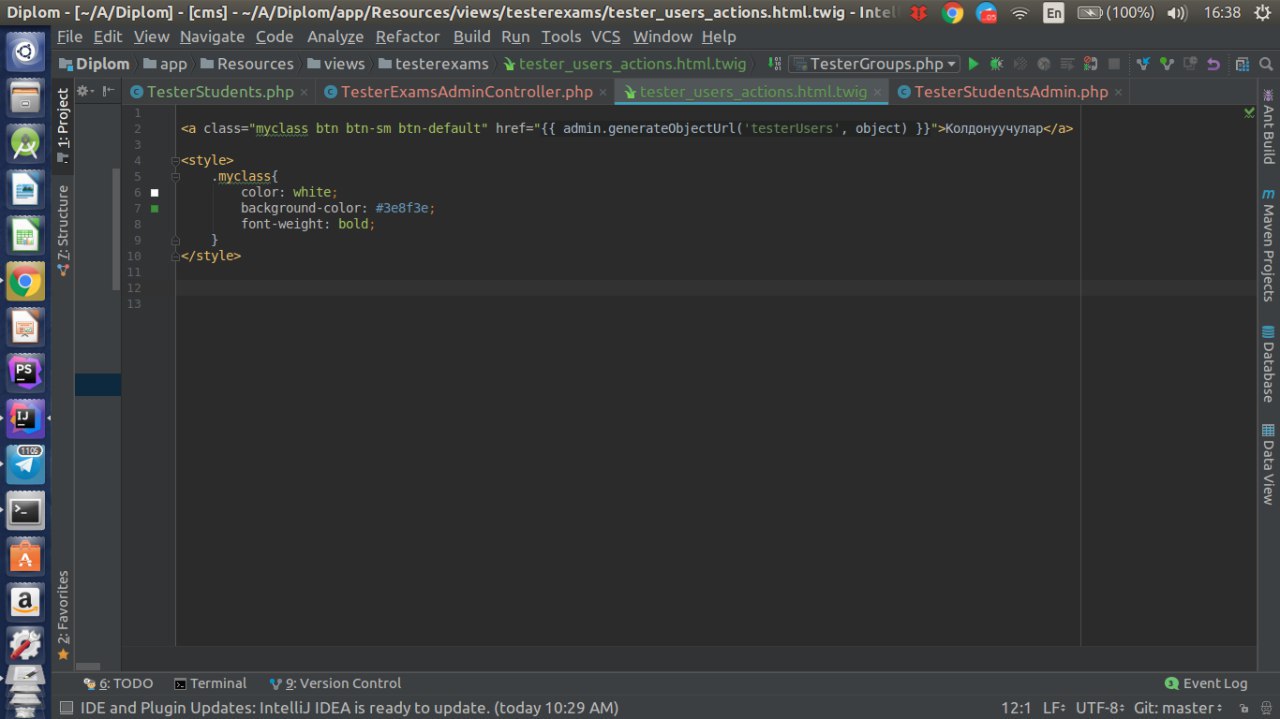Click the VCS Update Project icon

1141,64
